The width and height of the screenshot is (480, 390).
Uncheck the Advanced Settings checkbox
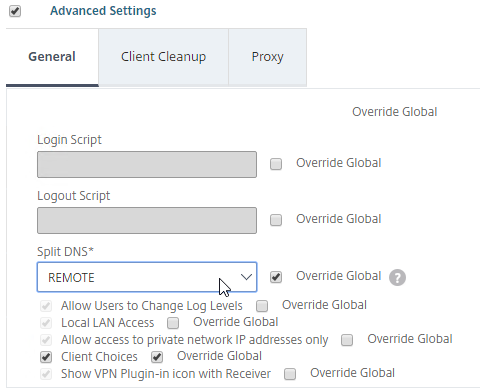click(x=15, y=11)
